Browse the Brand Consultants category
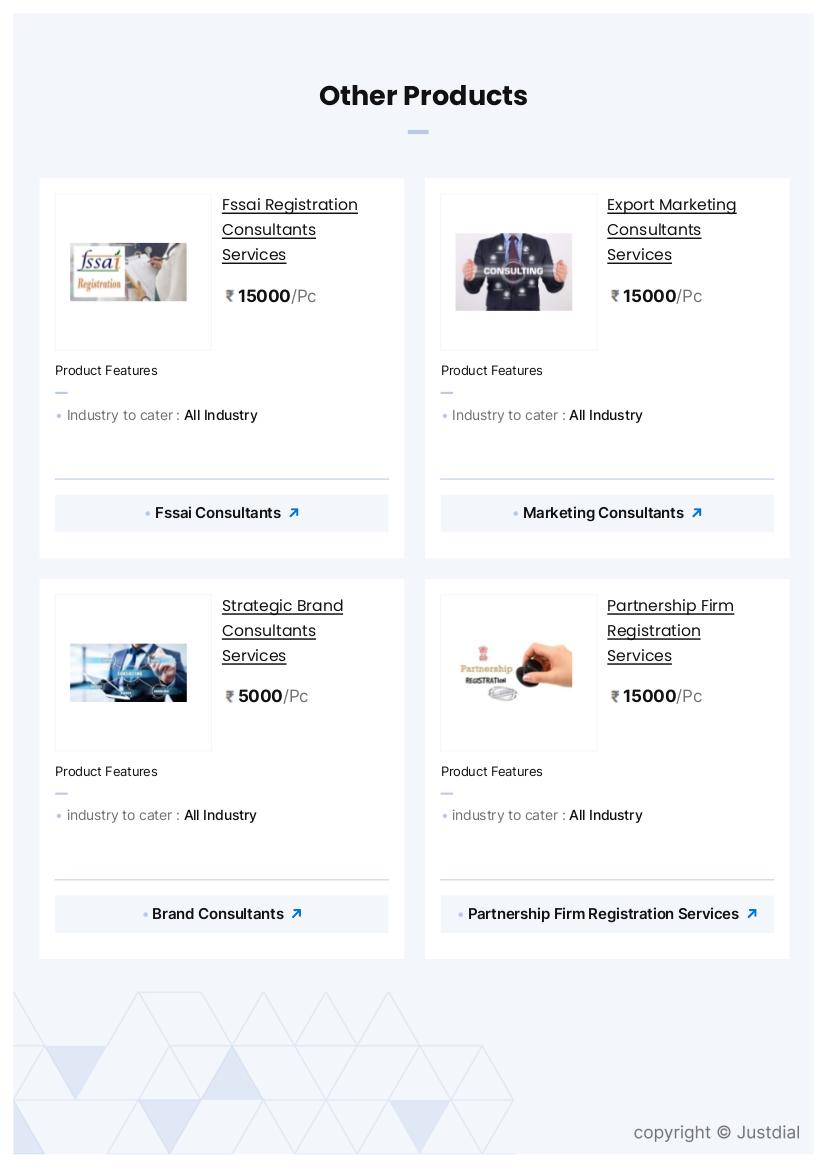This screenshot has height=1170, width=827. 218,914
